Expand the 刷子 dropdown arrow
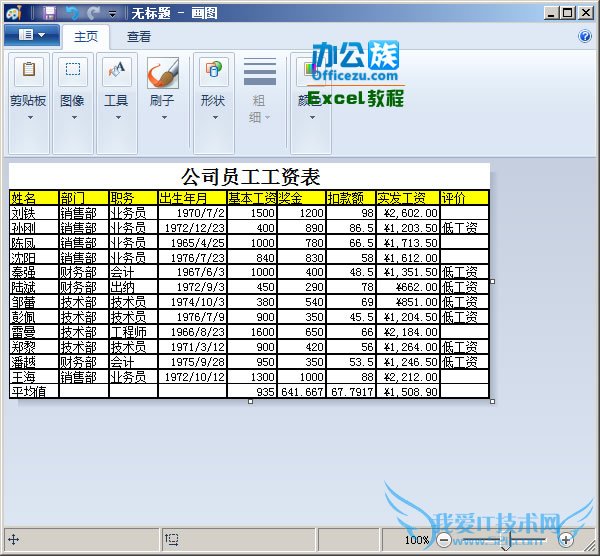Viewport: 600px width, 556px height. coord(164,117)
